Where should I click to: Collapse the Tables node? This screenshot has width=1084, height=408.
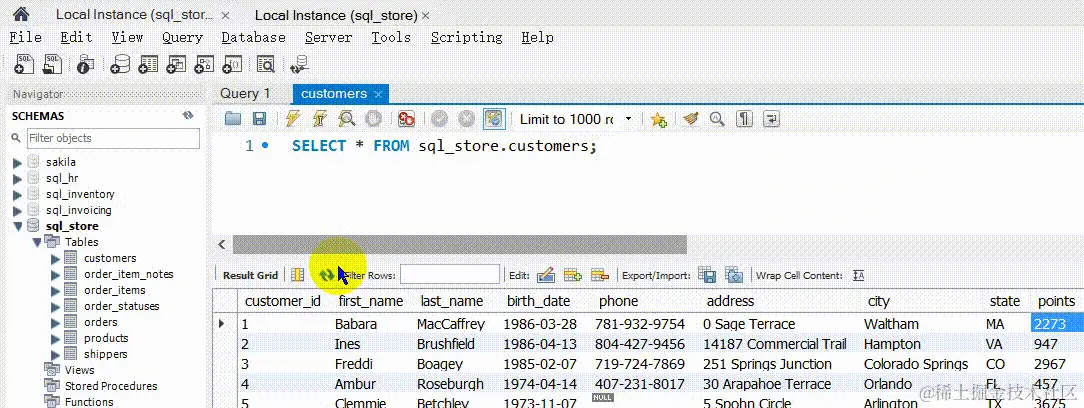37,242
